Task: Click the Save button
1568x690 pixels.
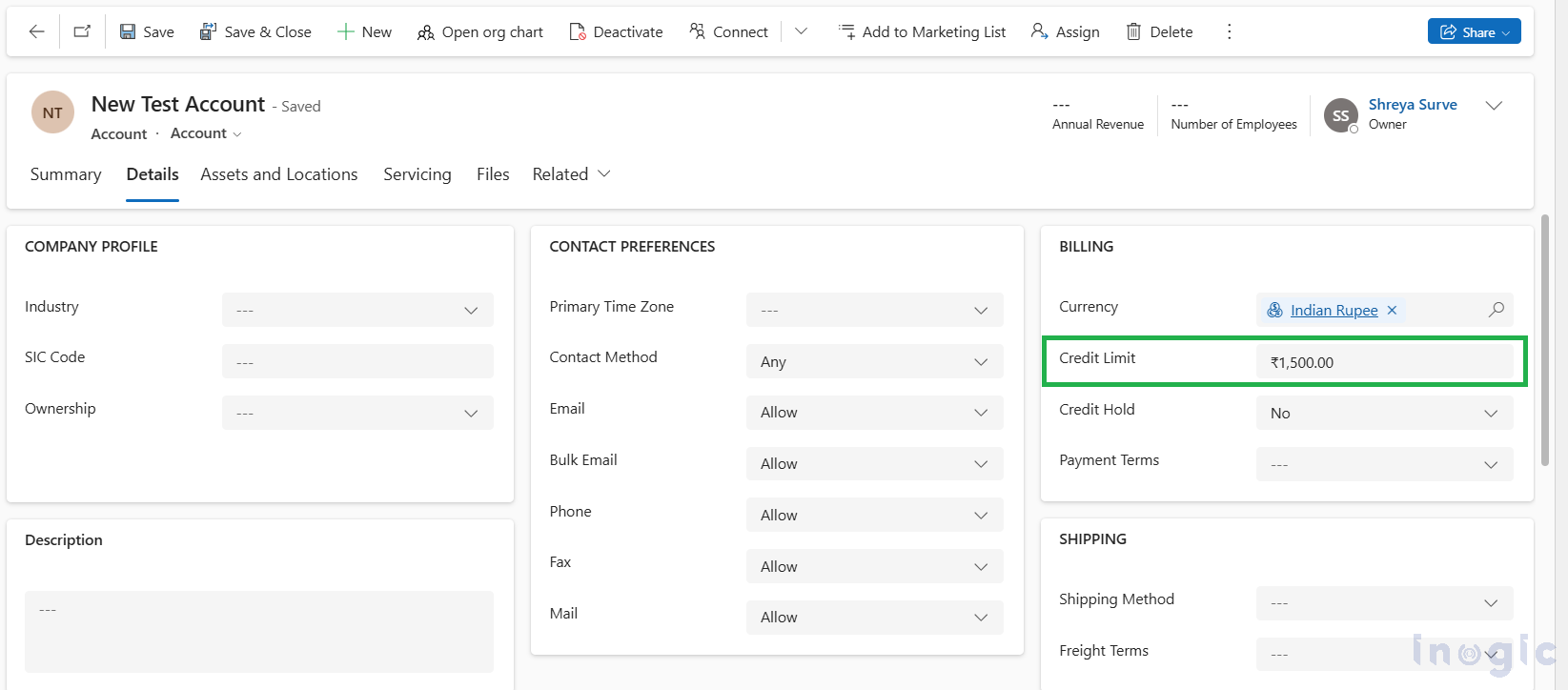Action: pos(147,31)
